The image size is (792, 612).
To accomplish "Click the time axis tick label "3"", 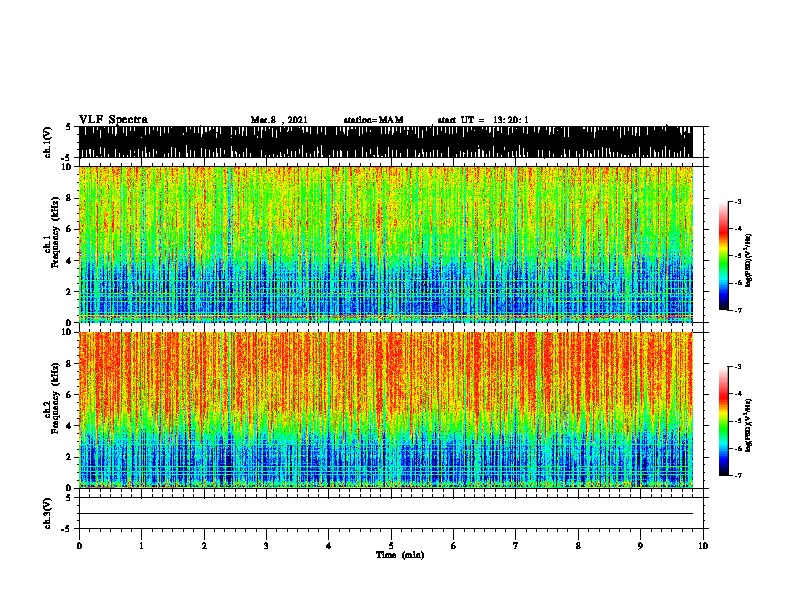I will pos(266,545).
